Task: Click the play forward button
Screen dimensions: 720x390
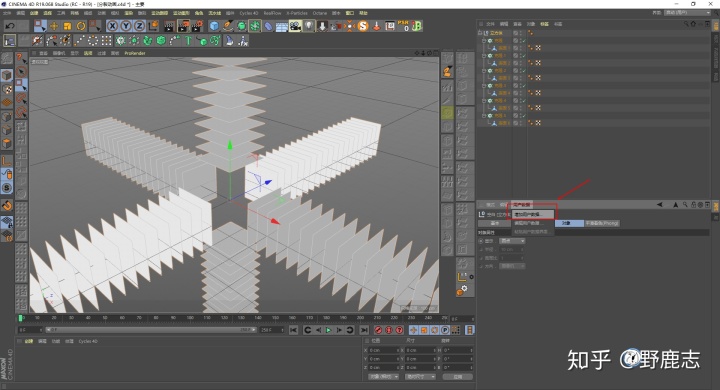Action: [x=329, y=330]
